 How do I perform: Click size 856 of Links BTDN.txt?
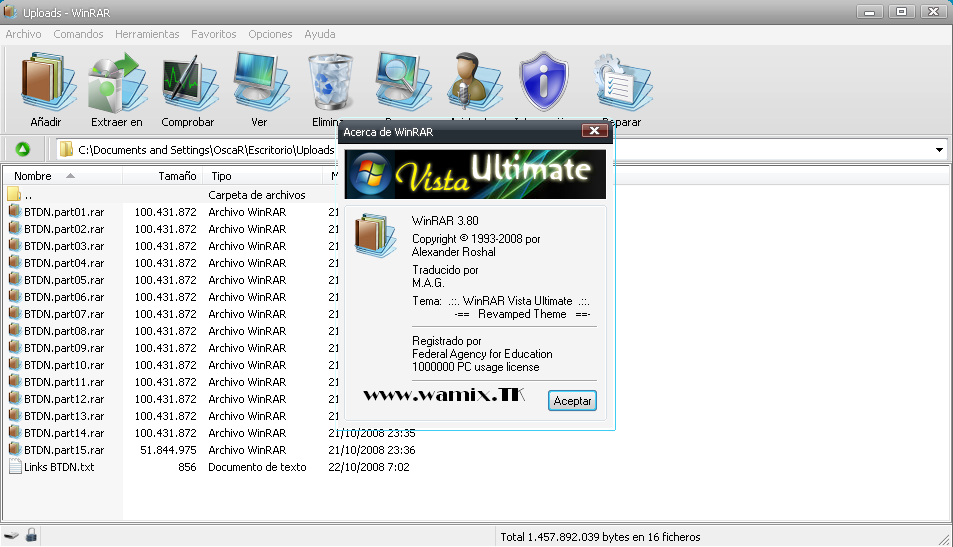[187, 467]
